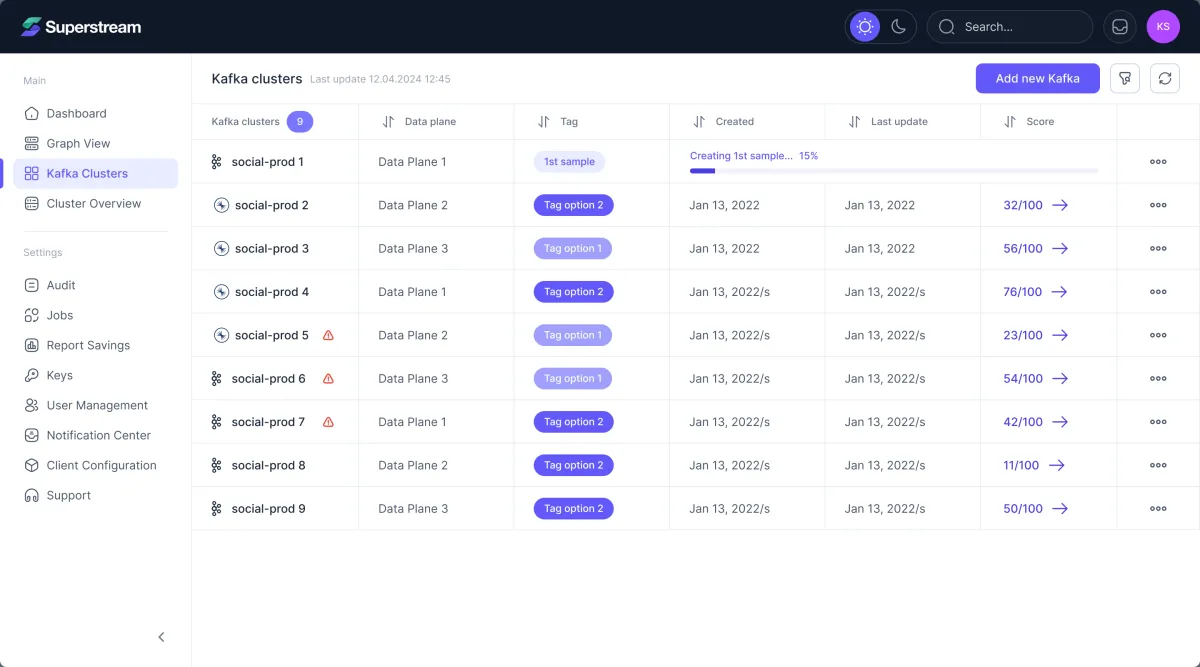Screen dimensions: 1200x667
Task: Switch to dark mode with the moon toggle
Action: pyautogui.click(x=898, y=27)
